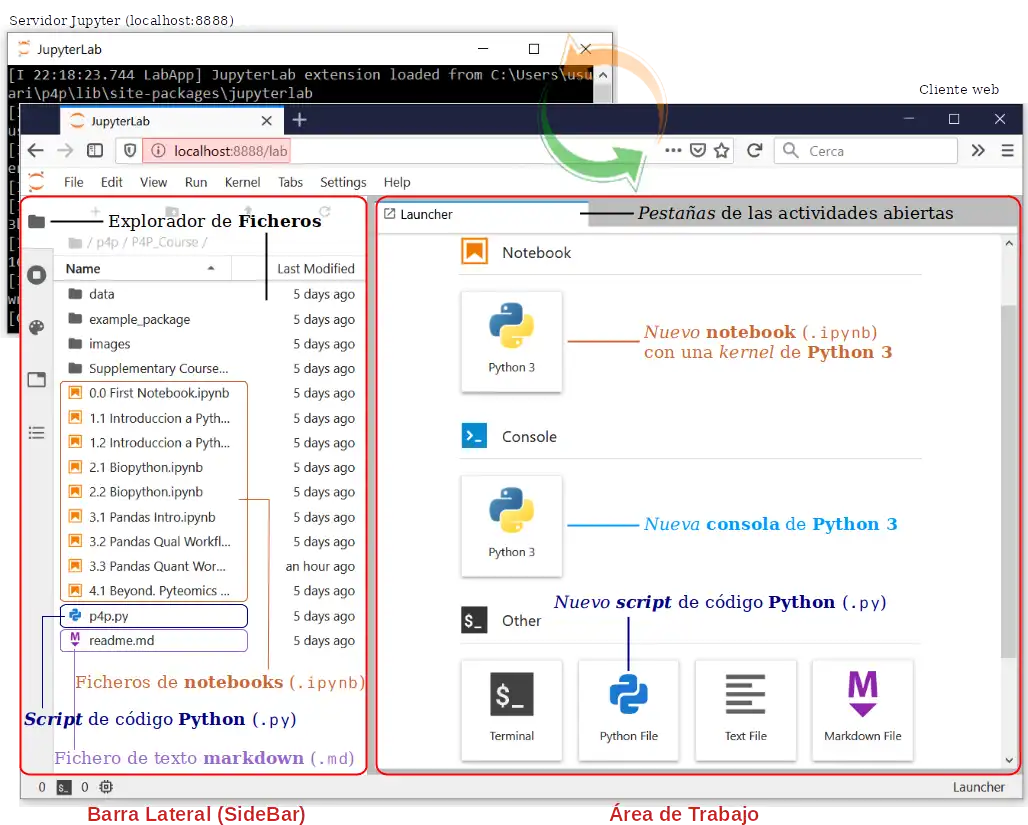
Task: Select the Supplementary Course folder
Action: (x=210, y=369)
